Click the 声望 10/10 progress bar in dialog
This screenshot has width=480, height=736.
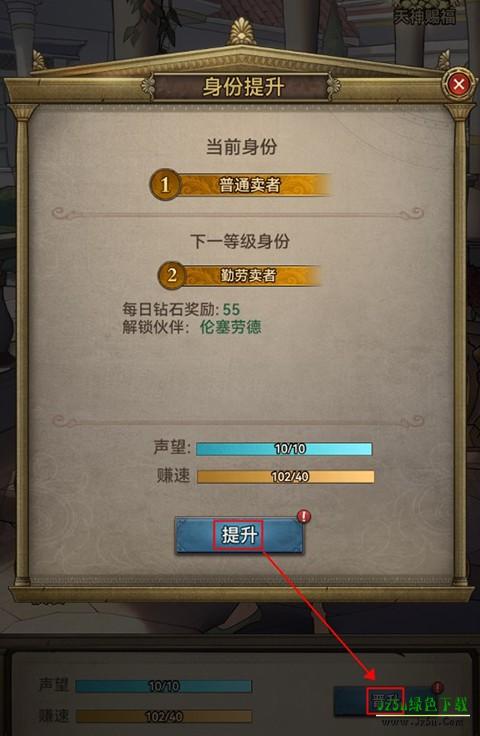[284, 449]
